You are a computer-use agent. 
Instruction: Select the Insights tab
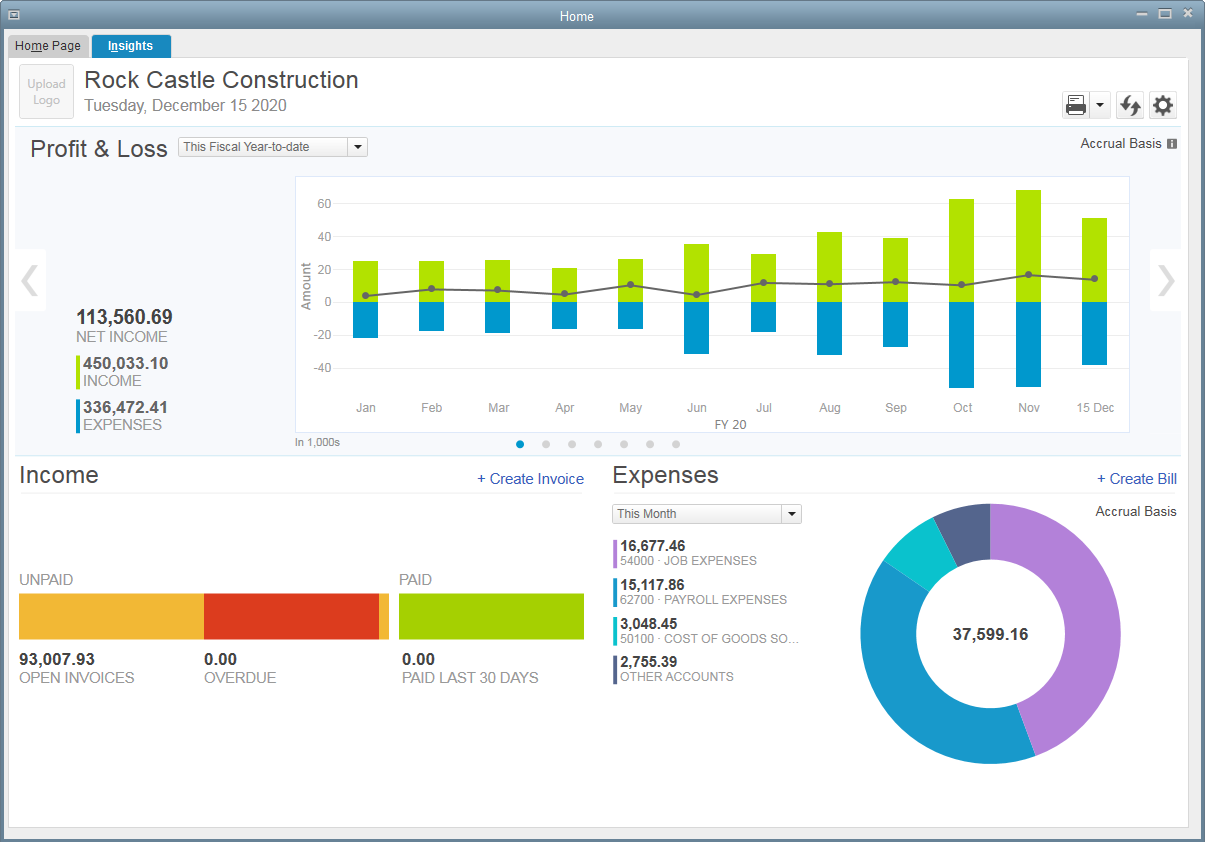(131, 46)
